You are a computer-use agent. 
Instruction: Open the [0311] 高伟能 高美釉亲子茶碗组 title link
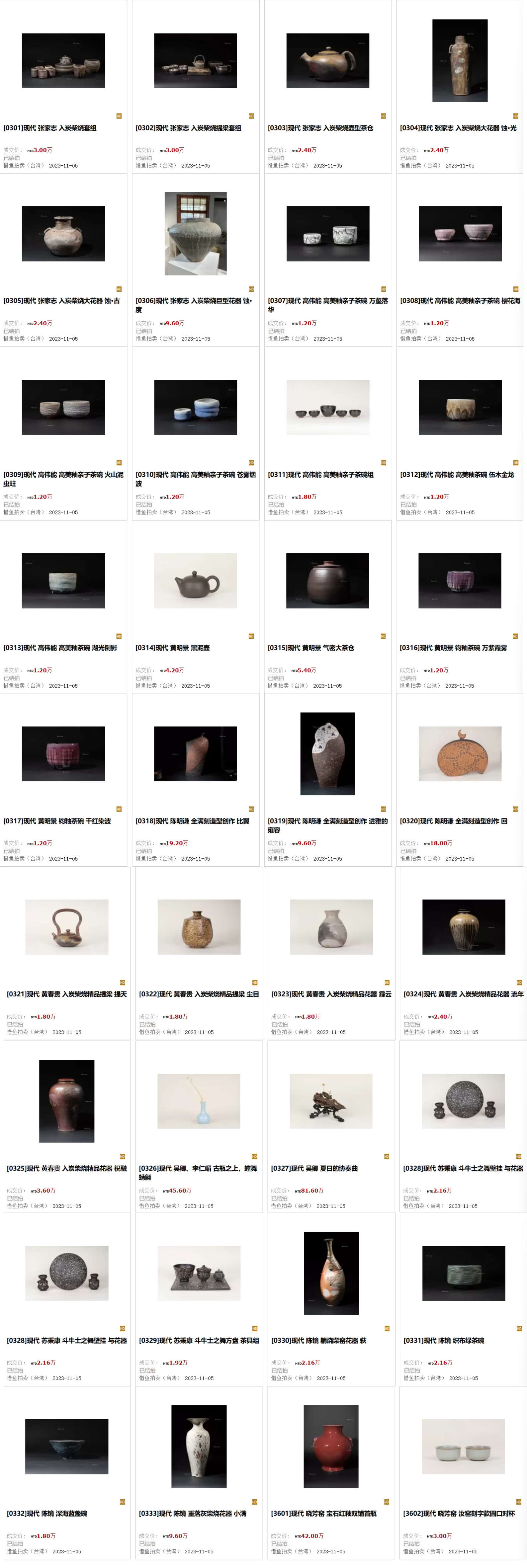(x=320, y=475)
